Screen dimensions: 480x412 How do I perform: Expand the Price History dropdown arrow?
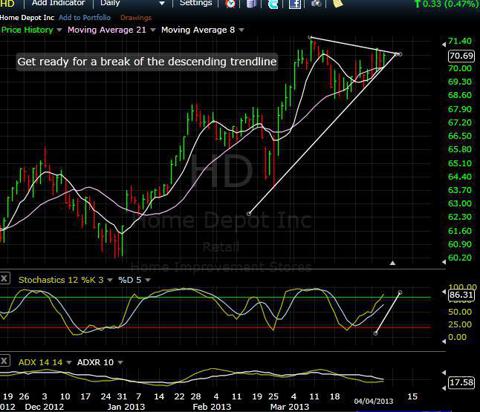click(x=59, y=30)
